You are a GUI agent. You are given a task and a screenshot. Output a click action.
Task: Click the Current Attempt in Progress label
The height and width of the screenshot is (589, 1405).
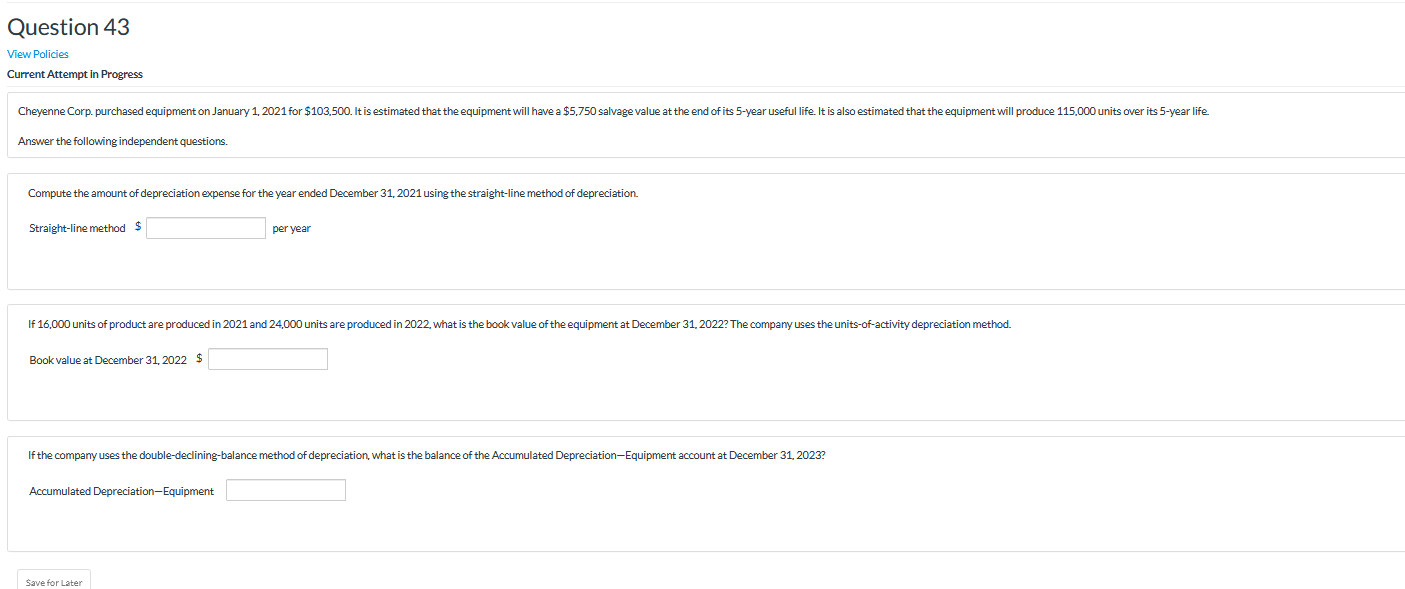[x=74, y=73]
